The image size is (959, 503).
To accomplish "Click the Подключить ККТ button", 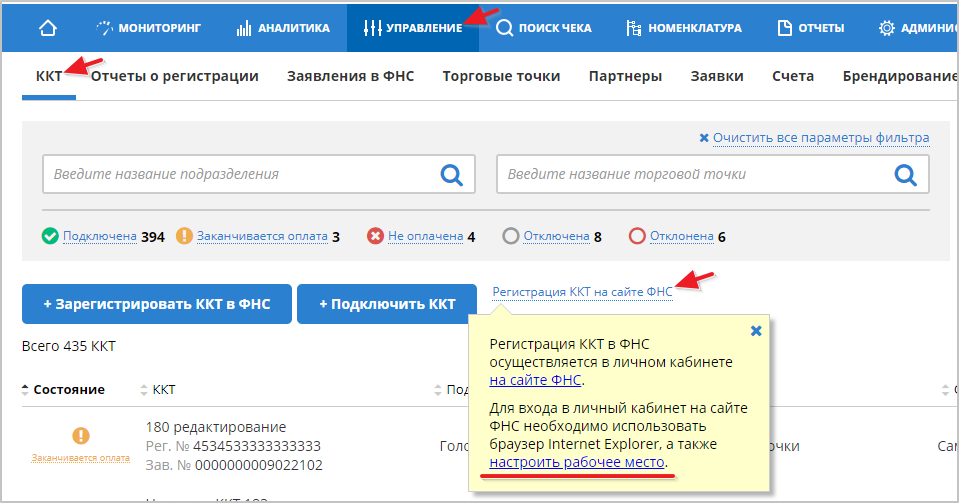I will tap(386, 304).
